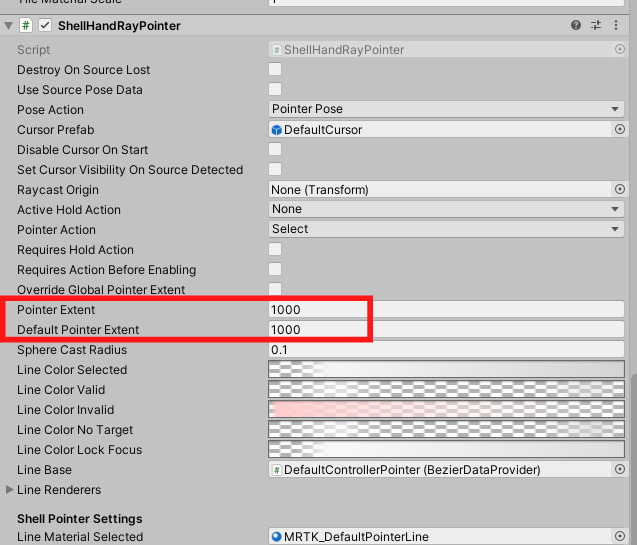The height and width of the screenshot is (545, 637).
Task: Click the Sphere Cast Radius value field
Action: 446,349
